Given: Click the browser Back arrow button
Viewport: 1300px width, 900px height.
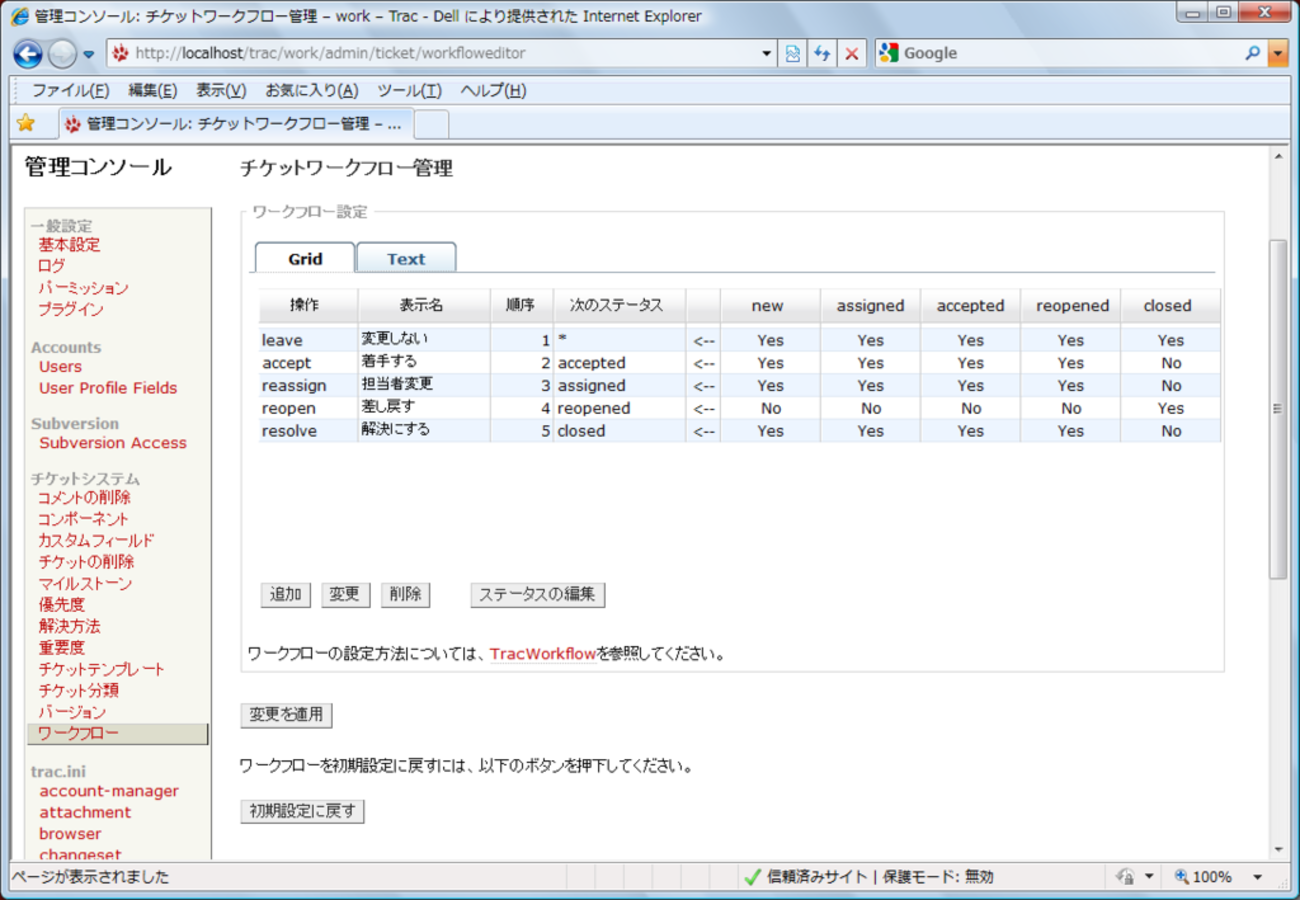Looking at the screenshot, I should tap(28, 54).
